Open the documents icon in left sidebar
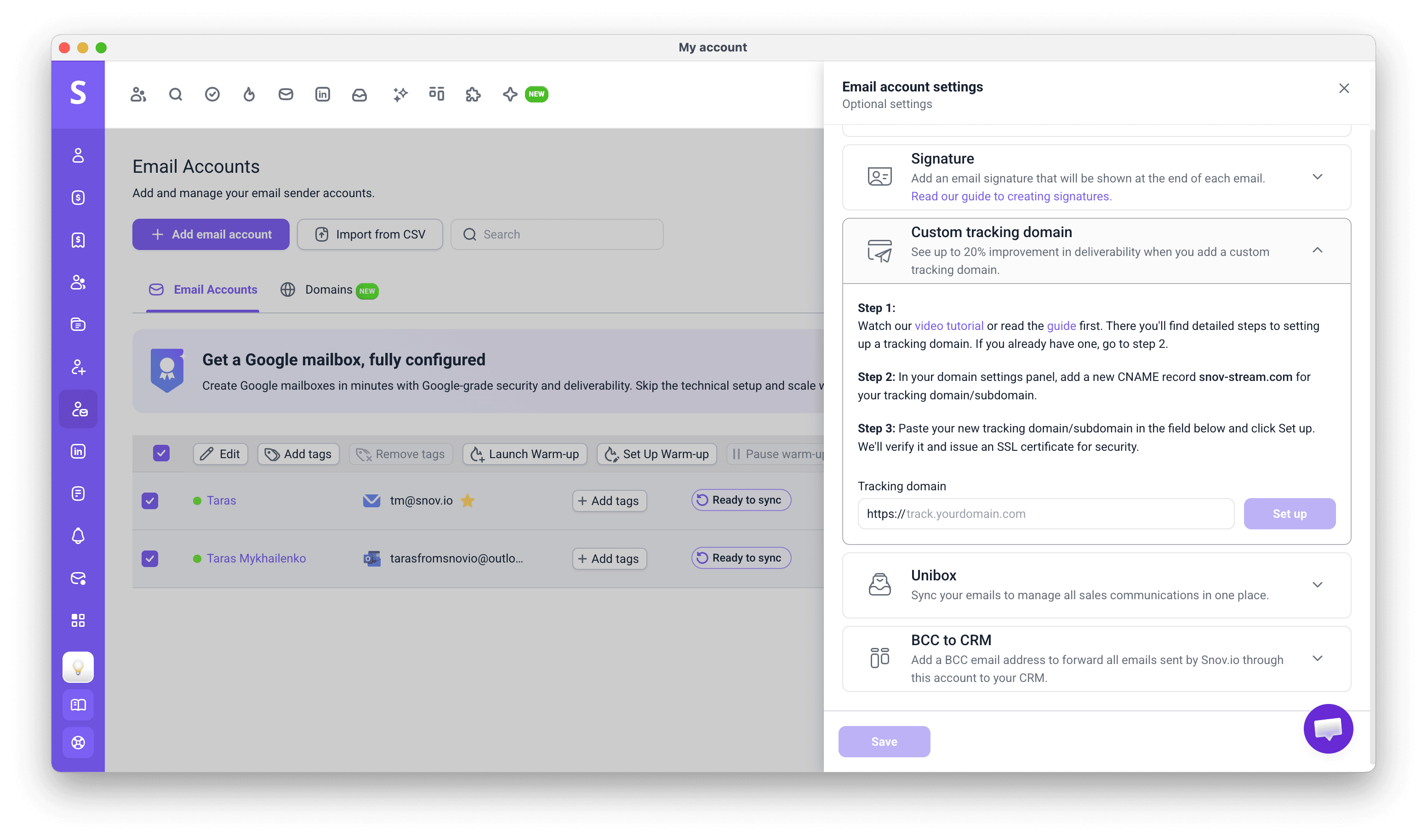1427x840 pixels. pyautogui.click(x=78, y=324)
